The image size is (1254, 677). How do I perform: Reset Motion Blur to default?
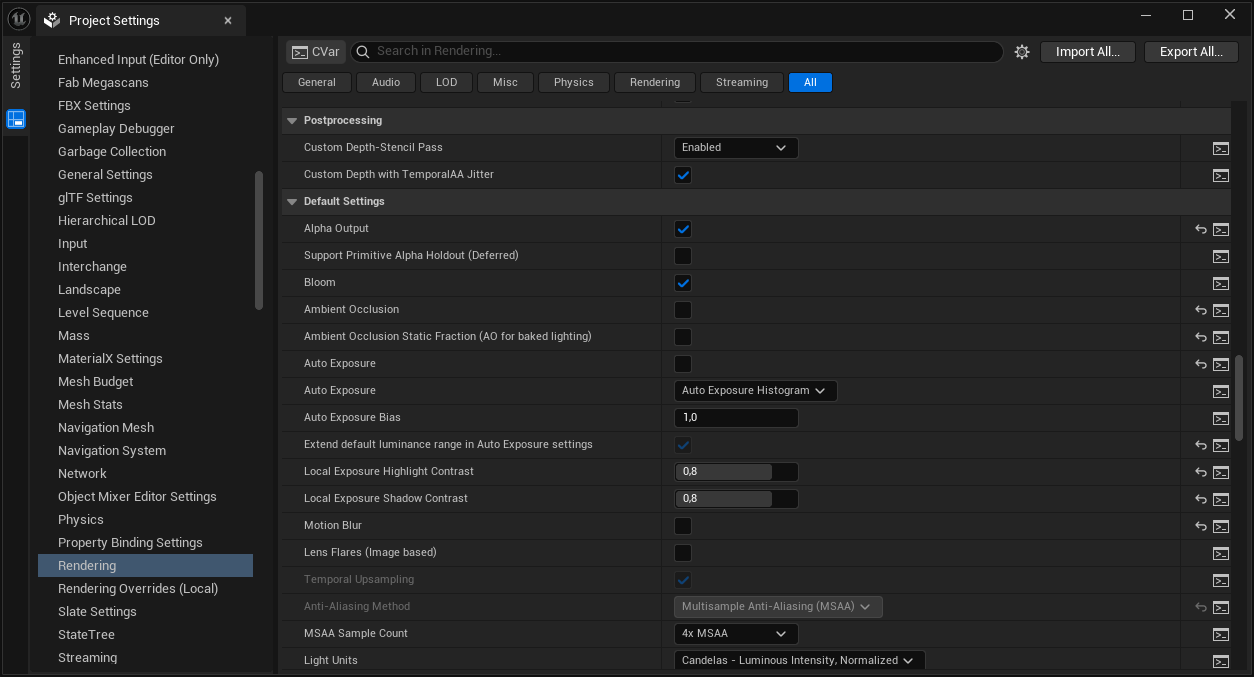pyautogui.click(x=1201, y=526)
